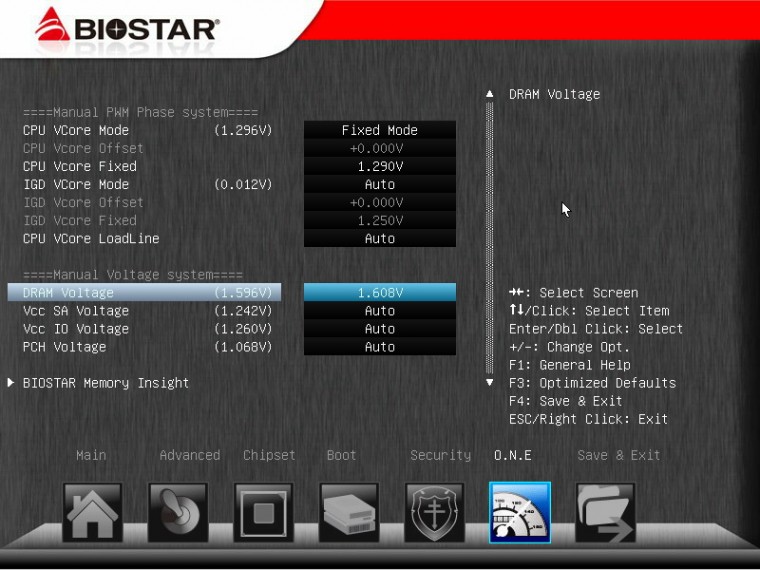Click the DRAM Voltage help title text
The width and height of the screenshot is (760, 570).
pos(554,94)
